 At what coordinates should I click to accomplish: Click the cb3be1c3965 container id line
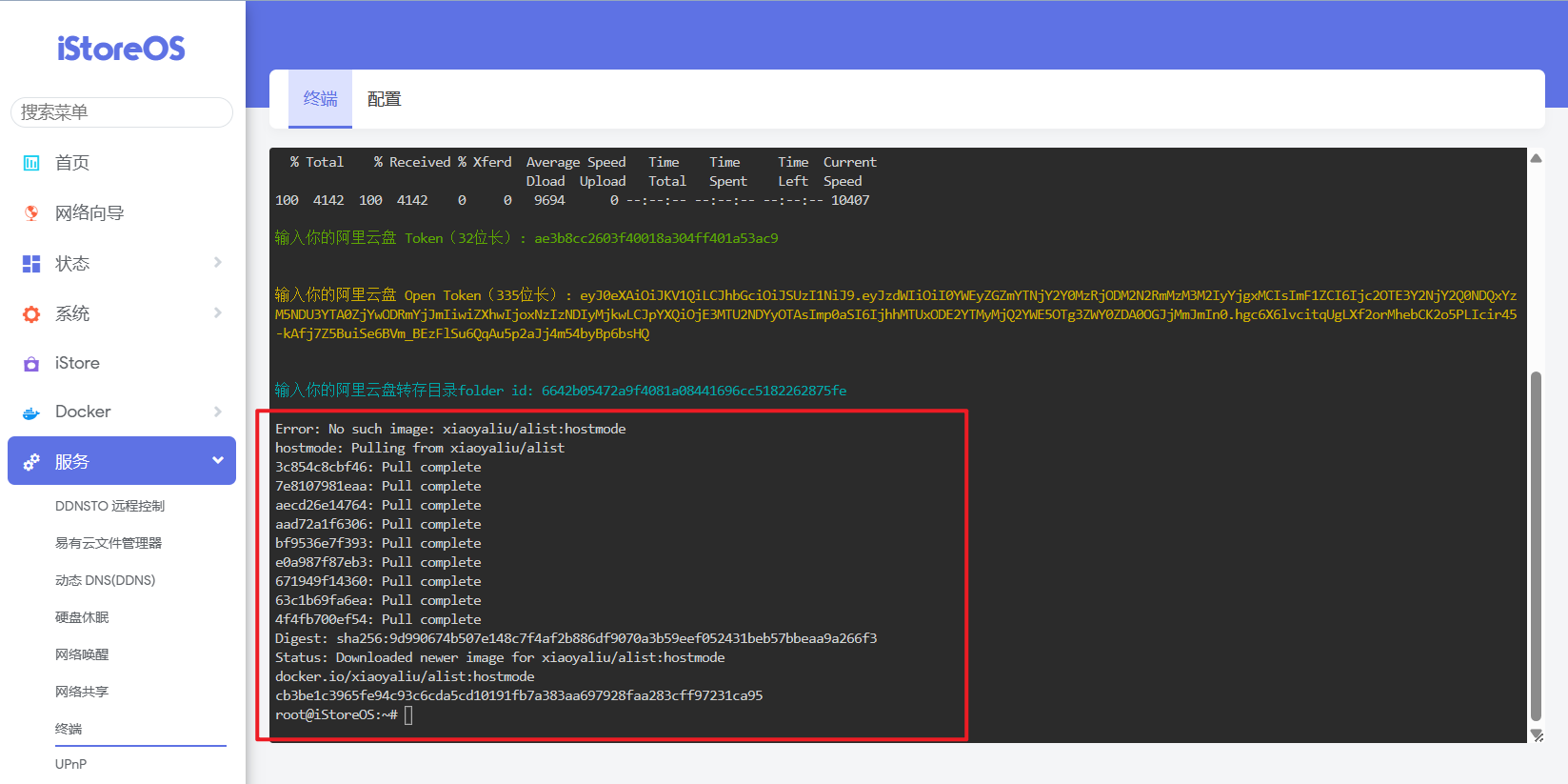coord(519,695)
